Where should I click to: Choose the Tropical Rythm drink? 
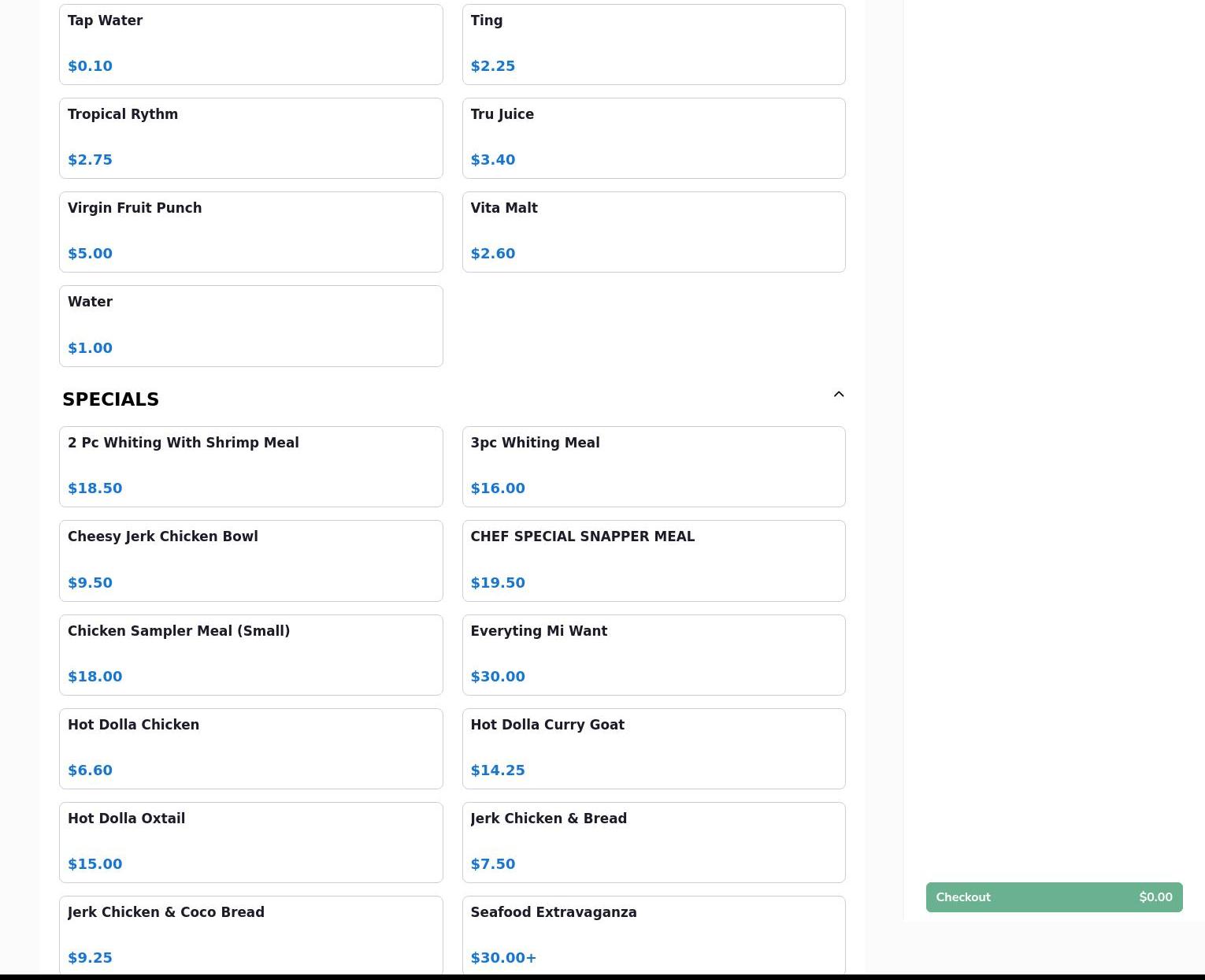coord(251,138)
